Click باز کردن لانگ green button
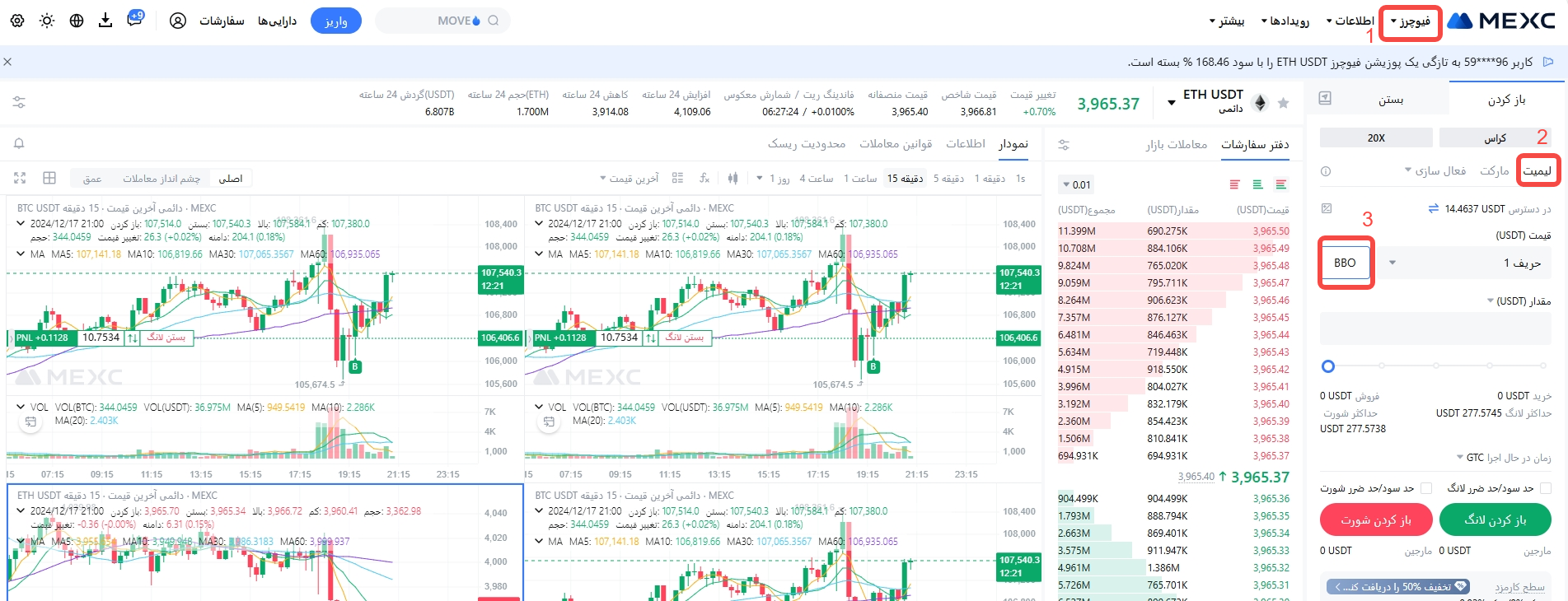The height and width of the screenshot is (601, 1568). [x=1495, y=519]
